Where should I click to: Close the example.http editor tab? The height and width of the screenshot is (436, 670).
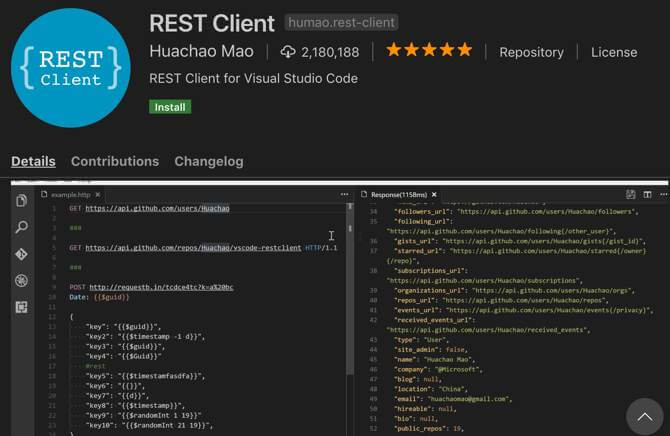coord(98,194)
